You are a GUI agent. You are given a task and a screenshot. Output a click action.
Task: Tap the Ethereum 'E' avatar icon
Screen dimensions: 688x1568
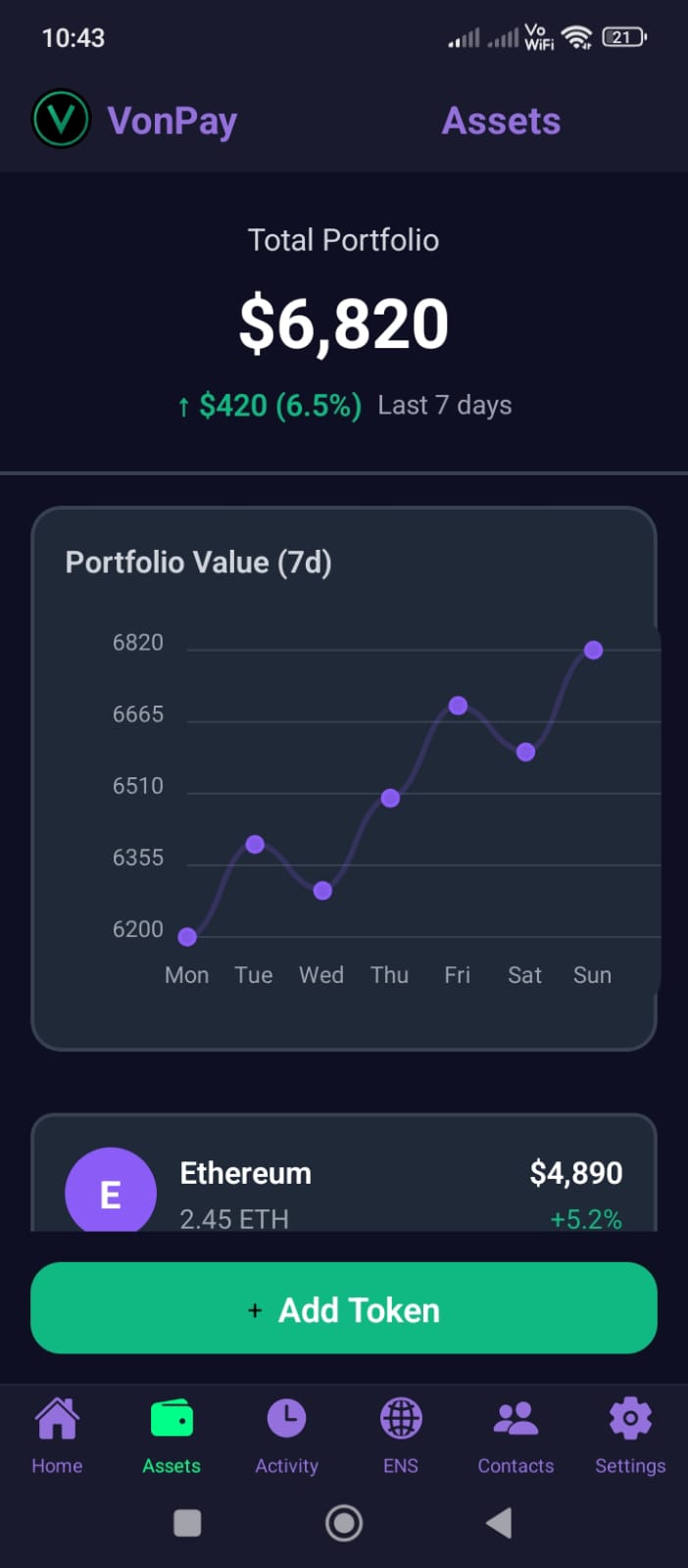111,1192
